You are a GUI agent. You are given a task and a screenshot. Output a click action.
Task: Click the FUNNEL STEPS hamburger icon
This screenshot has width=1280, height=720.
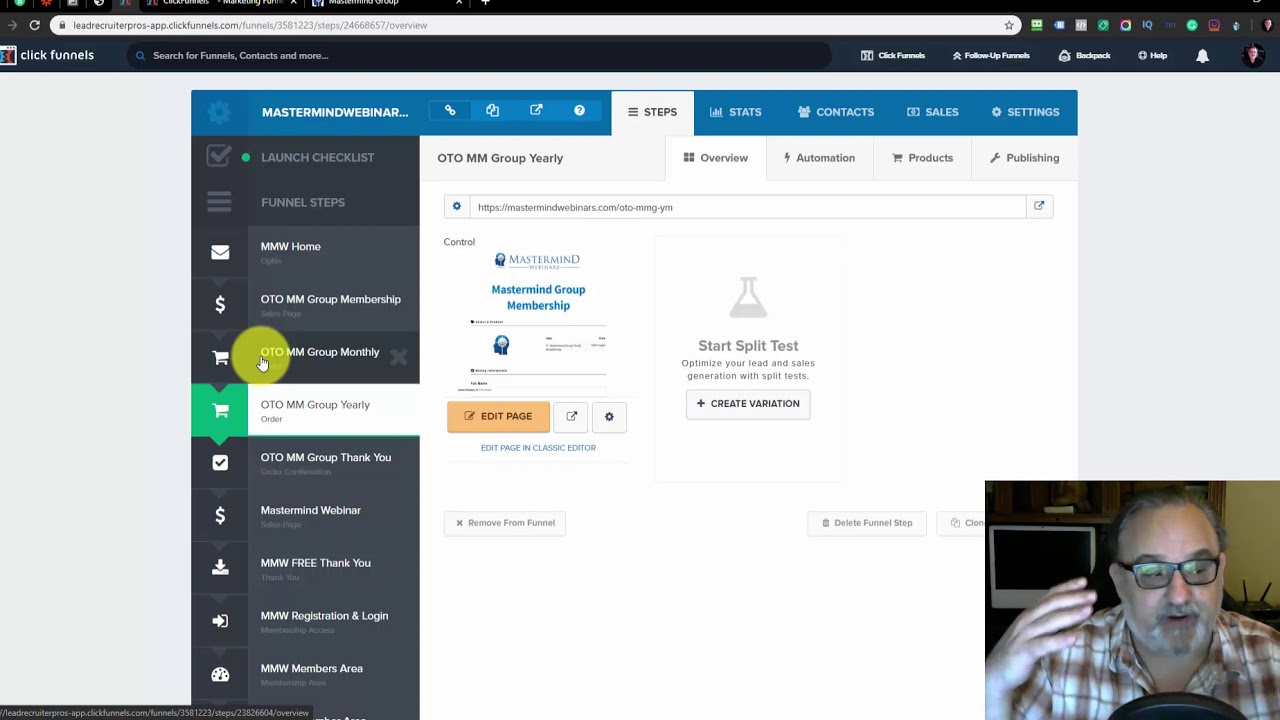point(219,202)
